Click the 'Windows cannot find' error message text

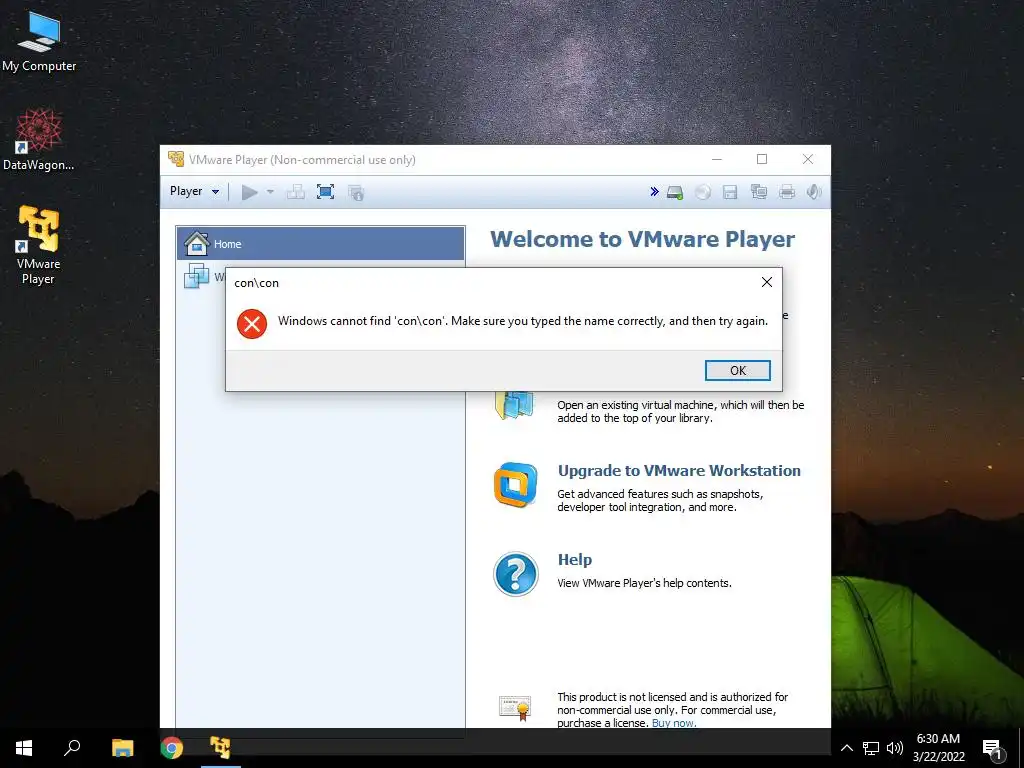pyautogui.click(x=523, y=321)
